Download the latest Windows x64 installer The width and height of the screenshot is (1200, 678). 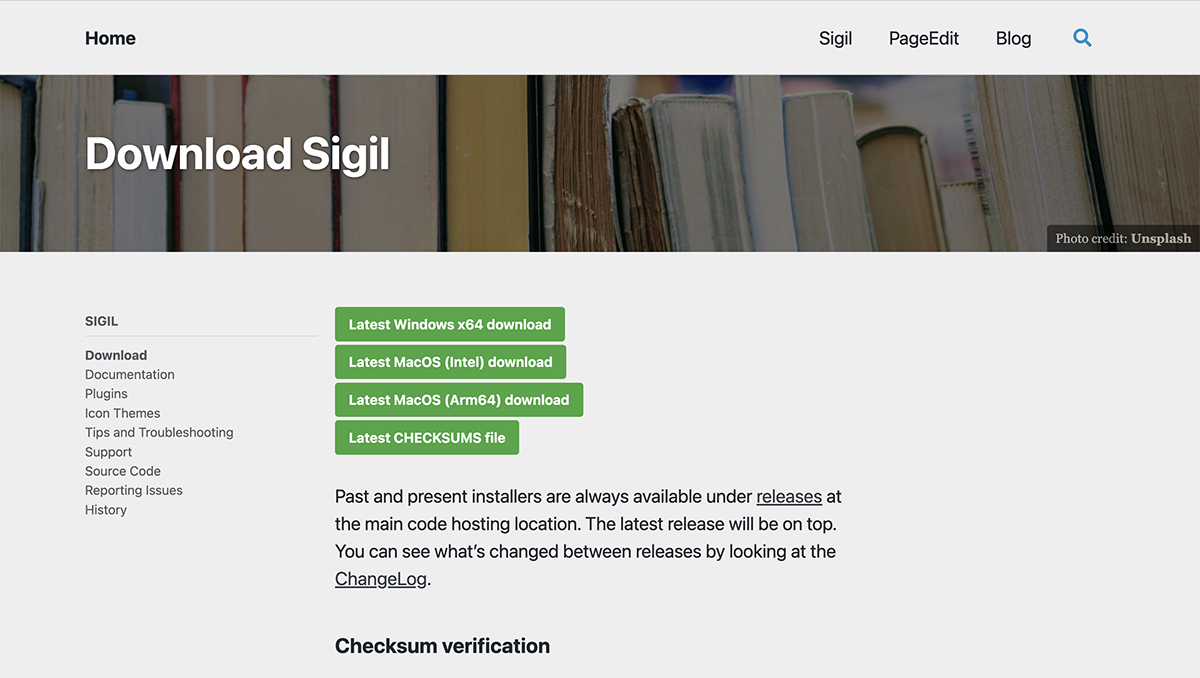click(x=449, y=324)
